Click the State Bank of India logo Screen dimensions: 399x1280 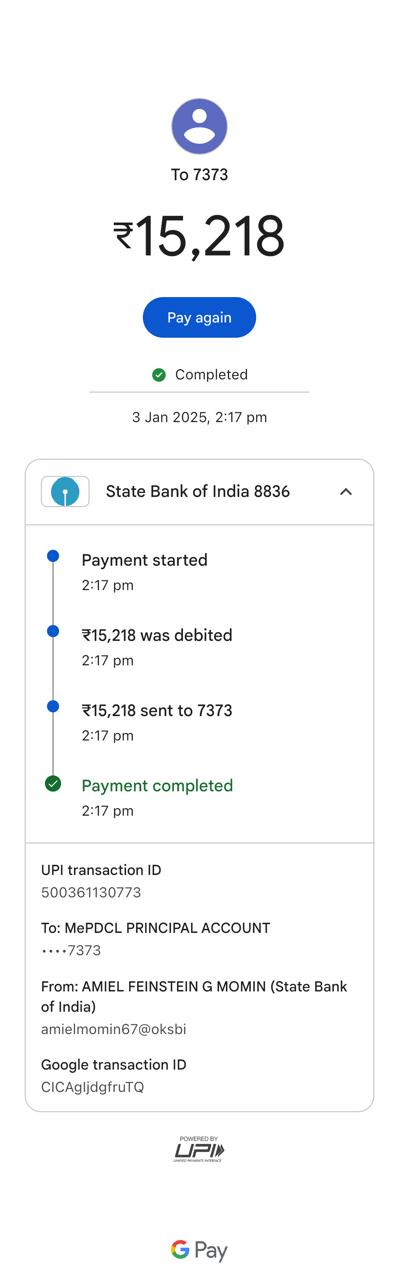65,491
